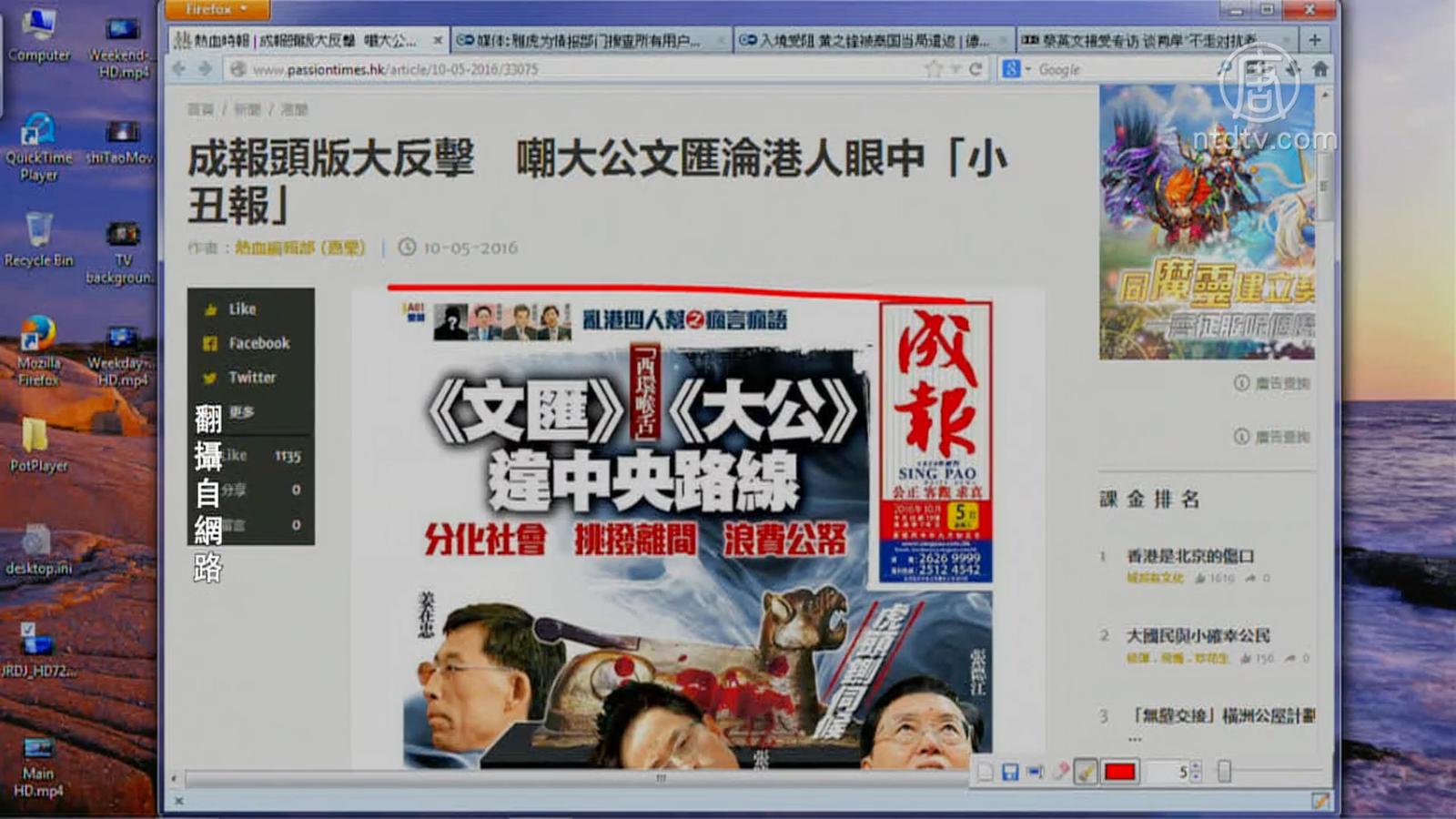Click the blue floppy-disk save icon
Image resolution: width=1456 pixels, height=819 pixels.
pos(1009,773)
